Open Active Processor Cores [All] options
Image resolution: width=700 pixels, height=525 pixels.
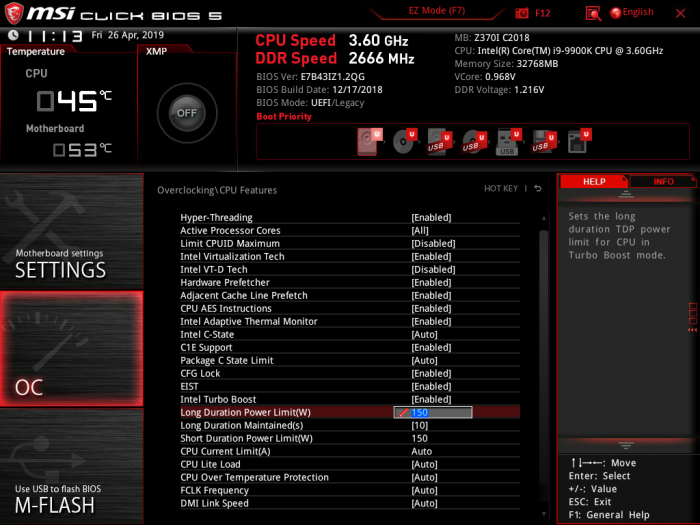click(420, 231)
